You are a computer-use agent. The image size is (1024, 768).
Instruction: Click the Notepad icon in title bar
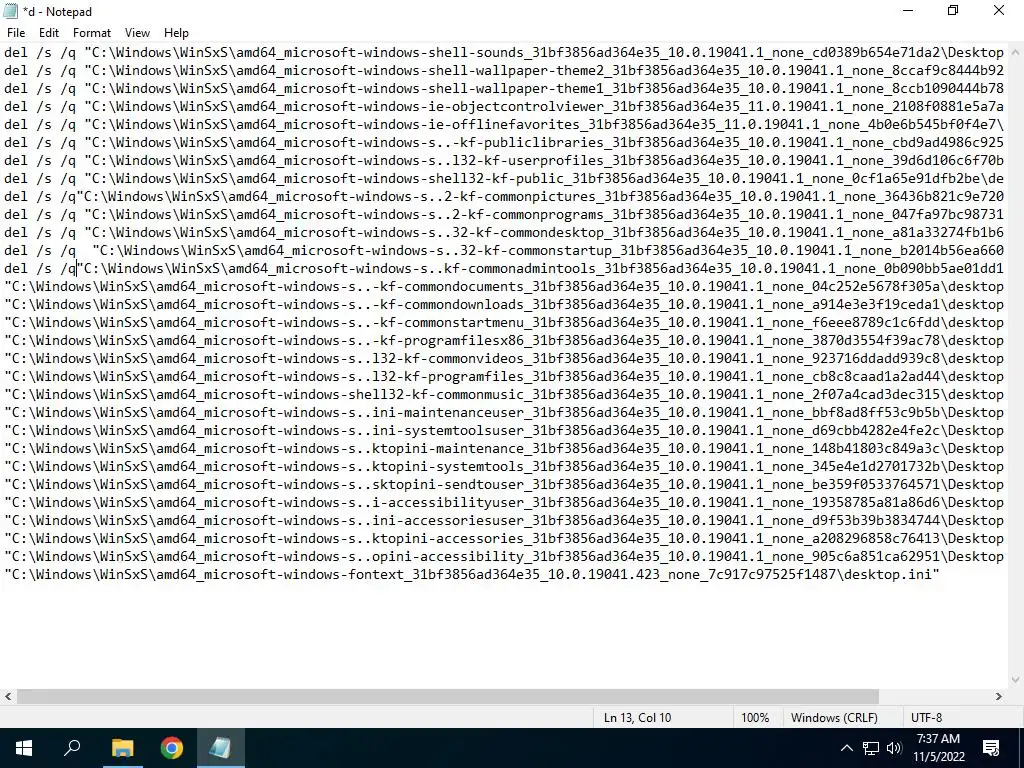click(x=10, y=11)
